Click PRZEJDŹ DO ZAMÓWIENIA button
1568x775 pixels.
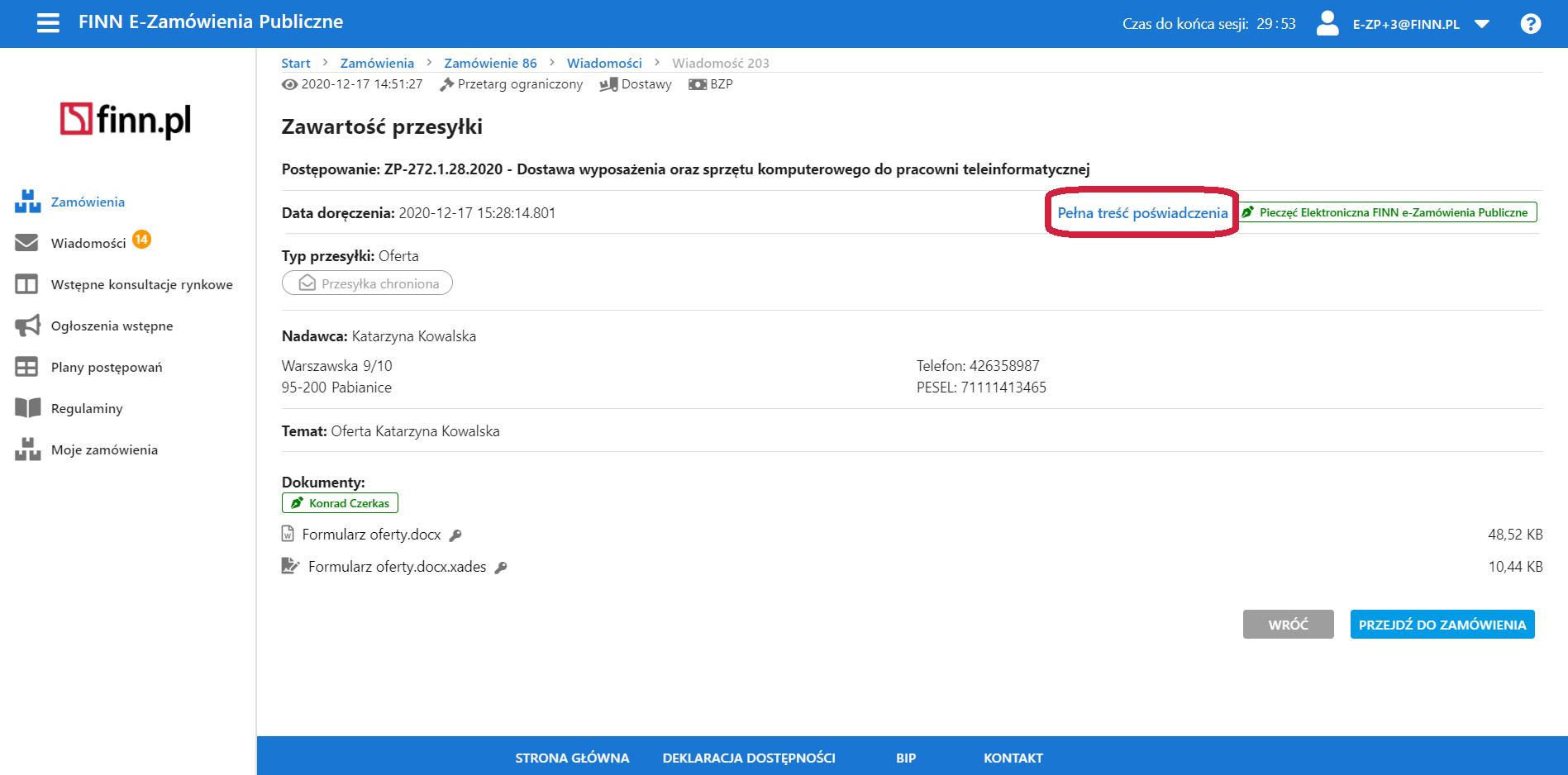coord(1442,625)
